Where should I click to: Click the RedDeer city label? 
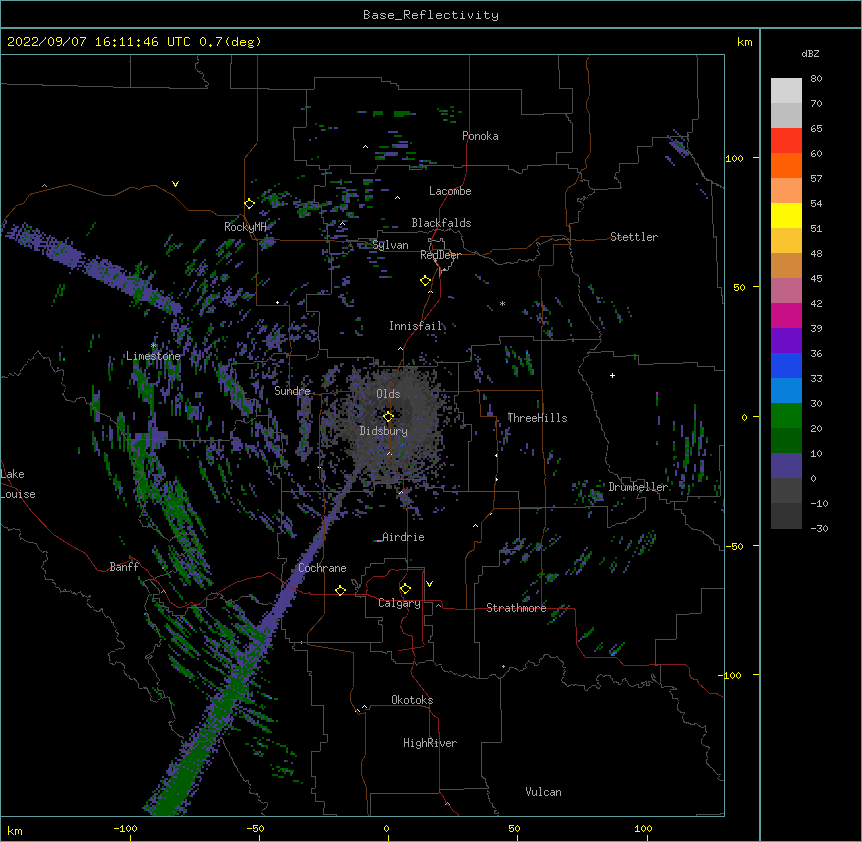pyautogui.click(x=440, y=255)
